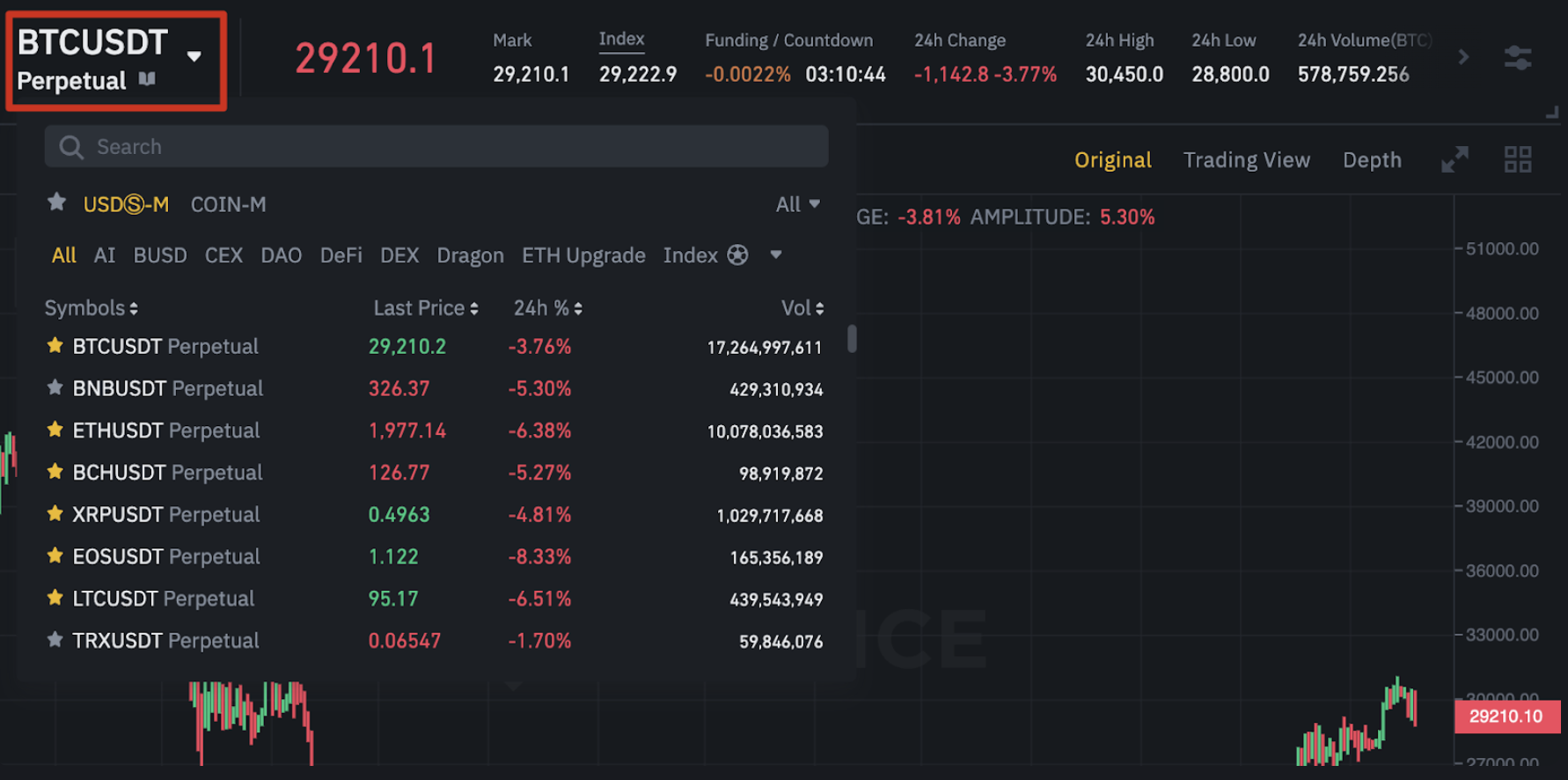Click the search magnifier icon
1568x780 pixels.
(x=71, y=147)
